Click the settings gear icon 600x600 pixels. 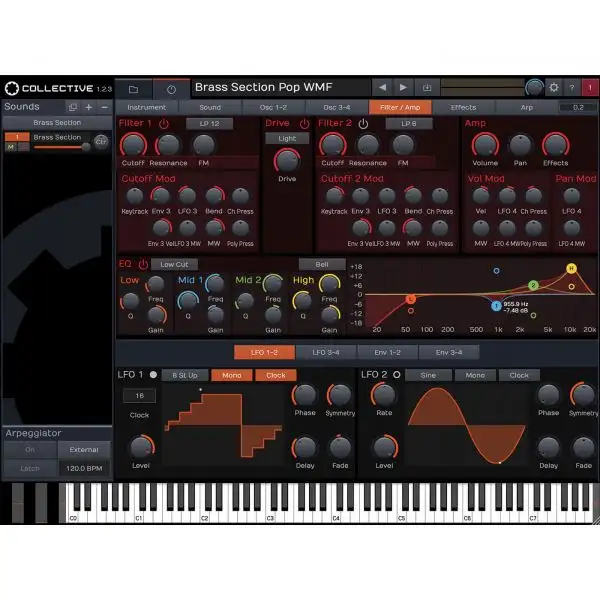point(555,88)
